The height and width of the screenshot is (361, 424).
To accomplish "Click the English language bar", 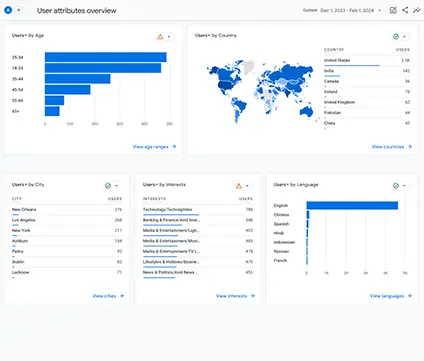I will [352, 206].
